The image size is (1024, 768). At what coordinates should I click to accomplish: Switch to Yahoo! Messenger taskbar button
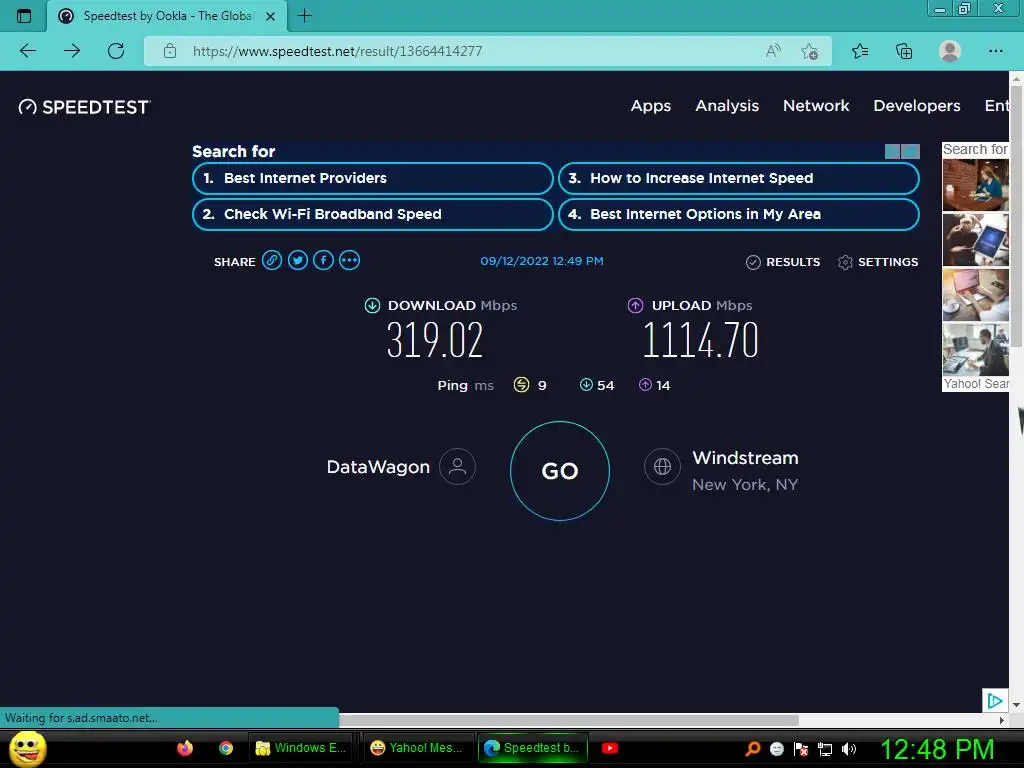[417, 748]
